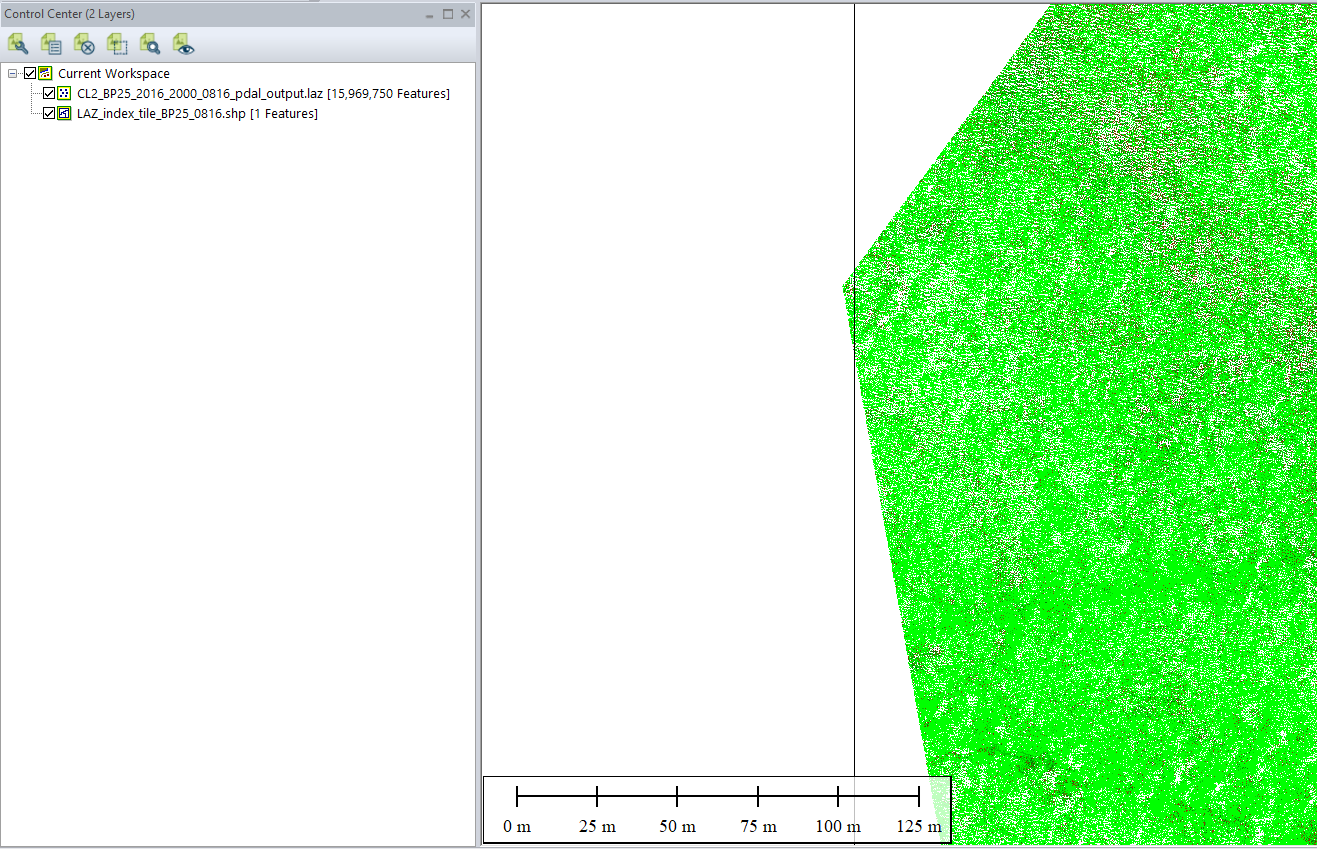Uncheck the CL2_BP25 laz layer checkbox
The image size is (1317, 849).
(47, 92)
